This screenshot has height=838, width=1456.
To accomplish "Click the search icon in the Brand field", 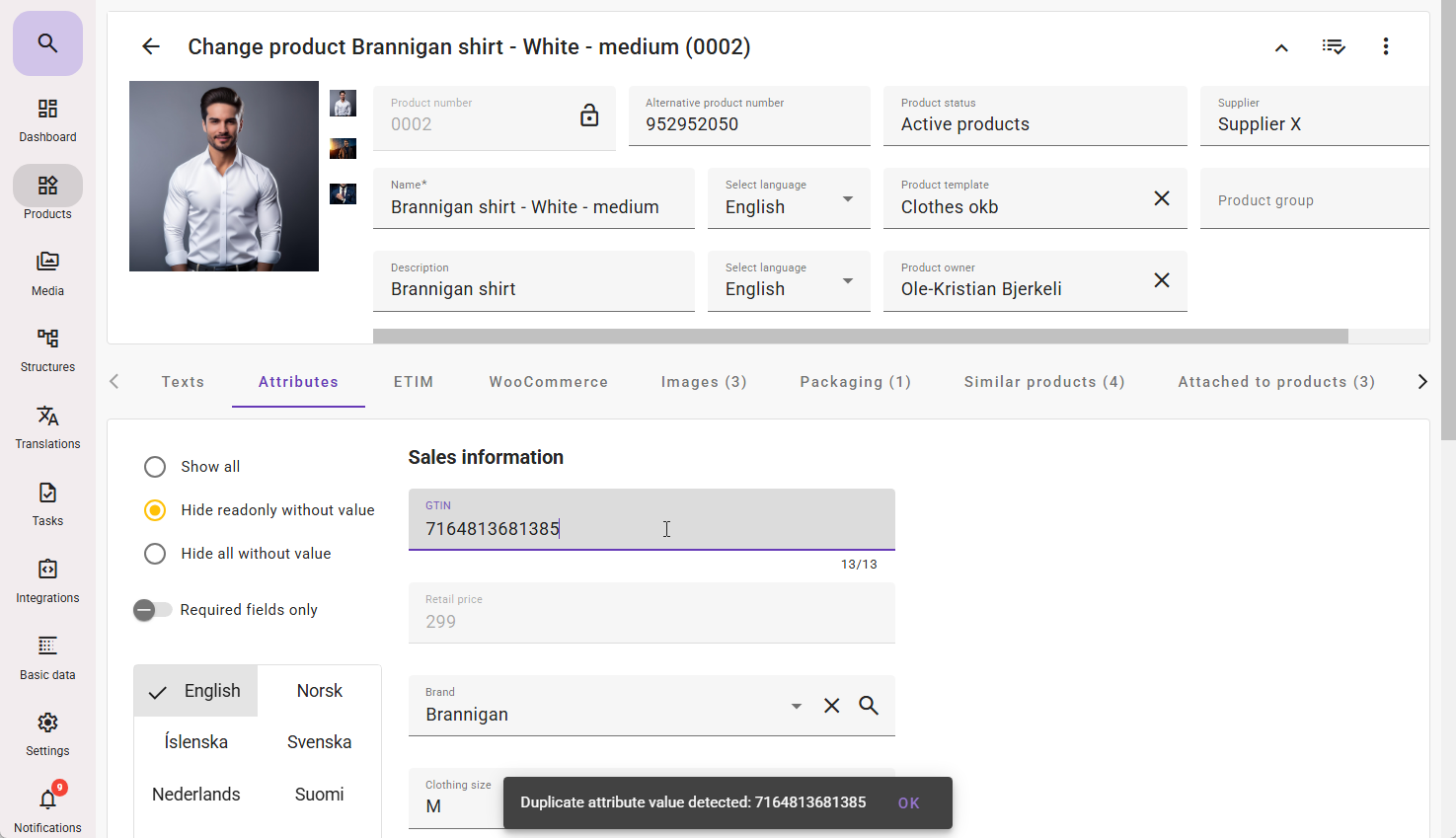I will (869, 706).
